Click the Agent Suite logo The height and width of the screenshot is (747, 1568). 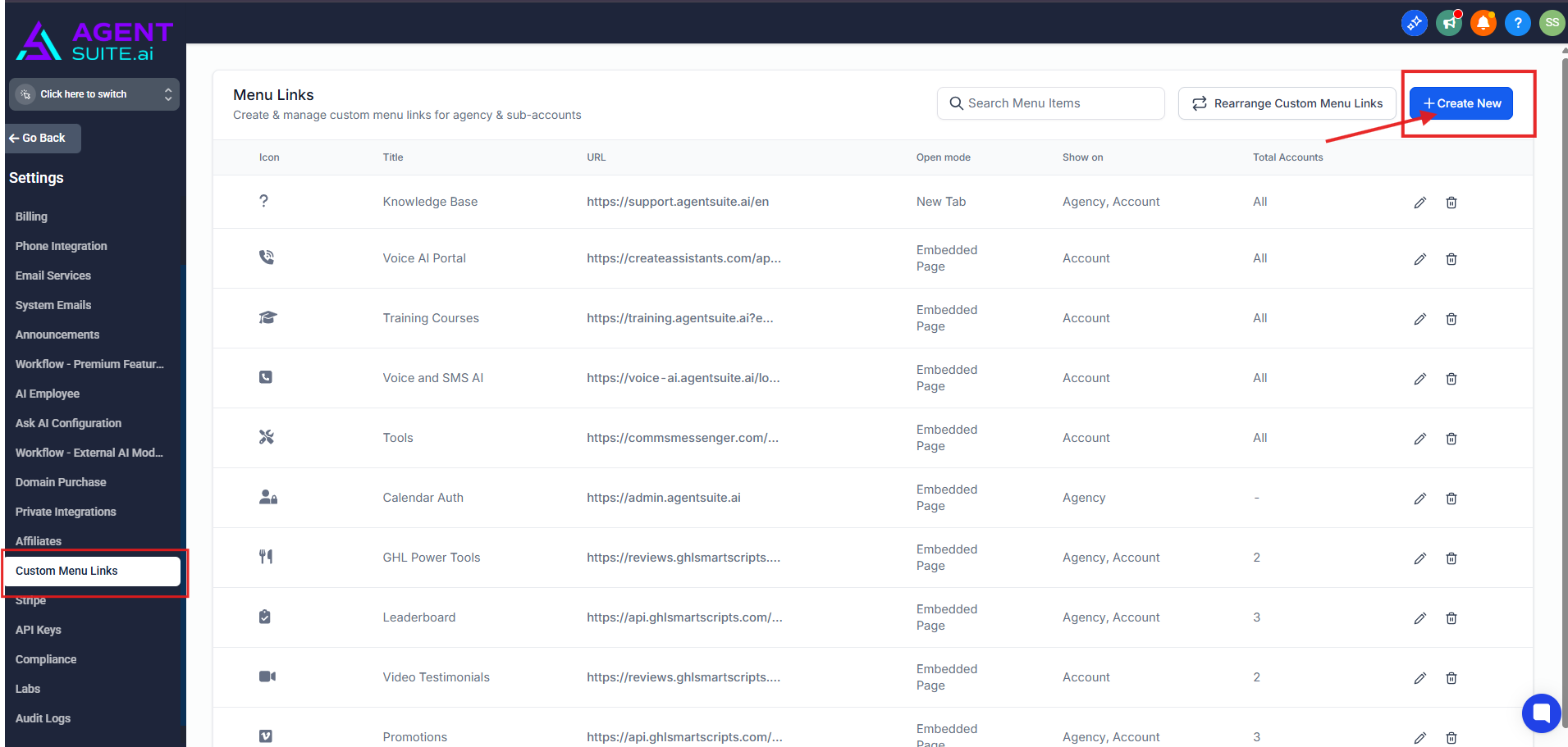94,41
